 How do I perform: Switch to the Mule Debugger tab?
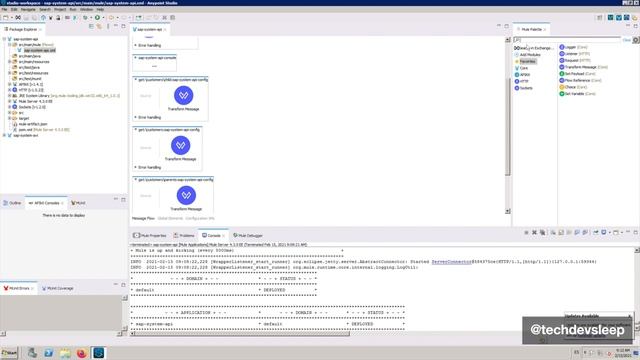(248, 236)
